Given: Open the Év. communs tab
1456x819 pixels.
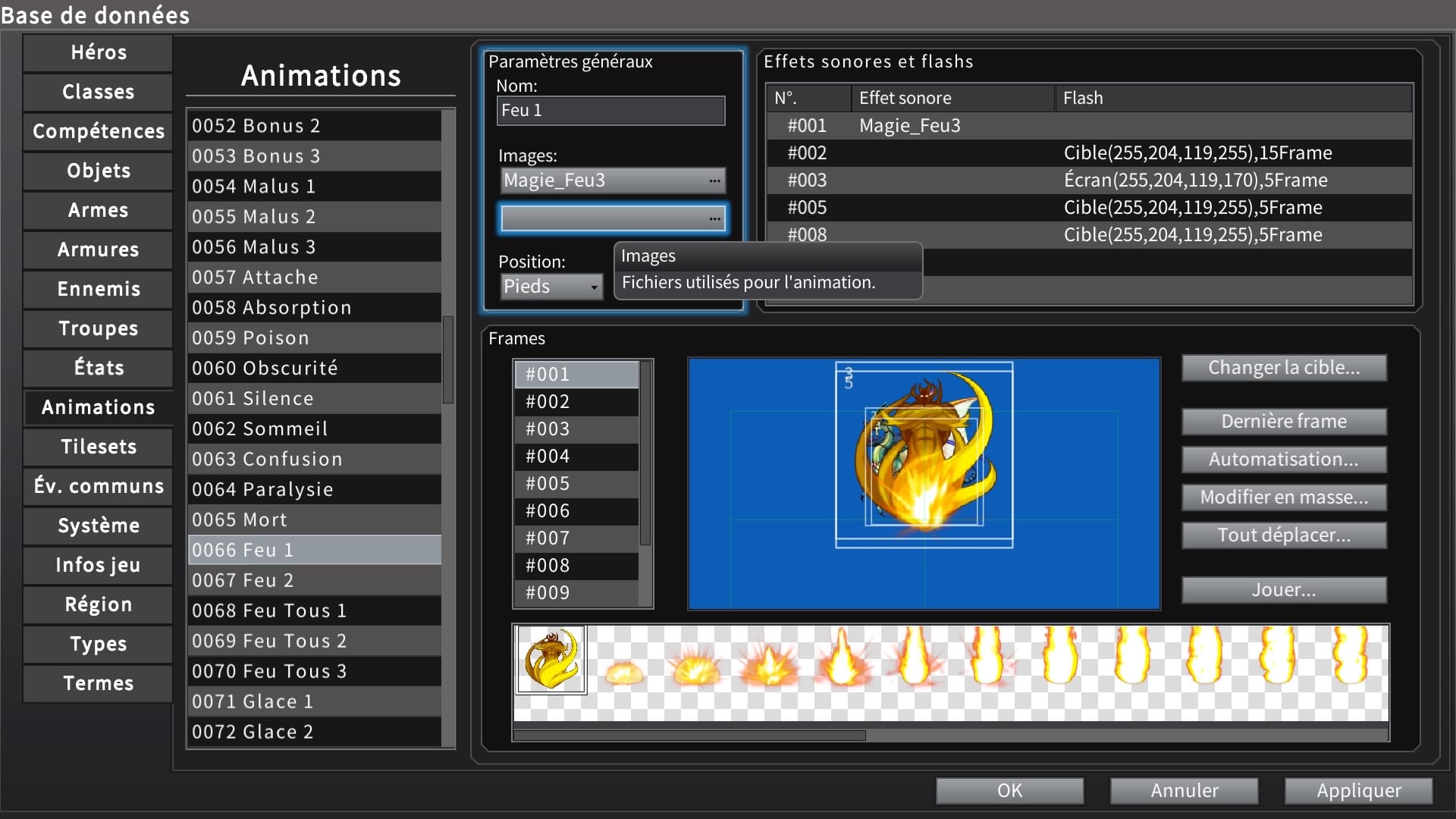Looking at the screenshot, I should point(99,486).
